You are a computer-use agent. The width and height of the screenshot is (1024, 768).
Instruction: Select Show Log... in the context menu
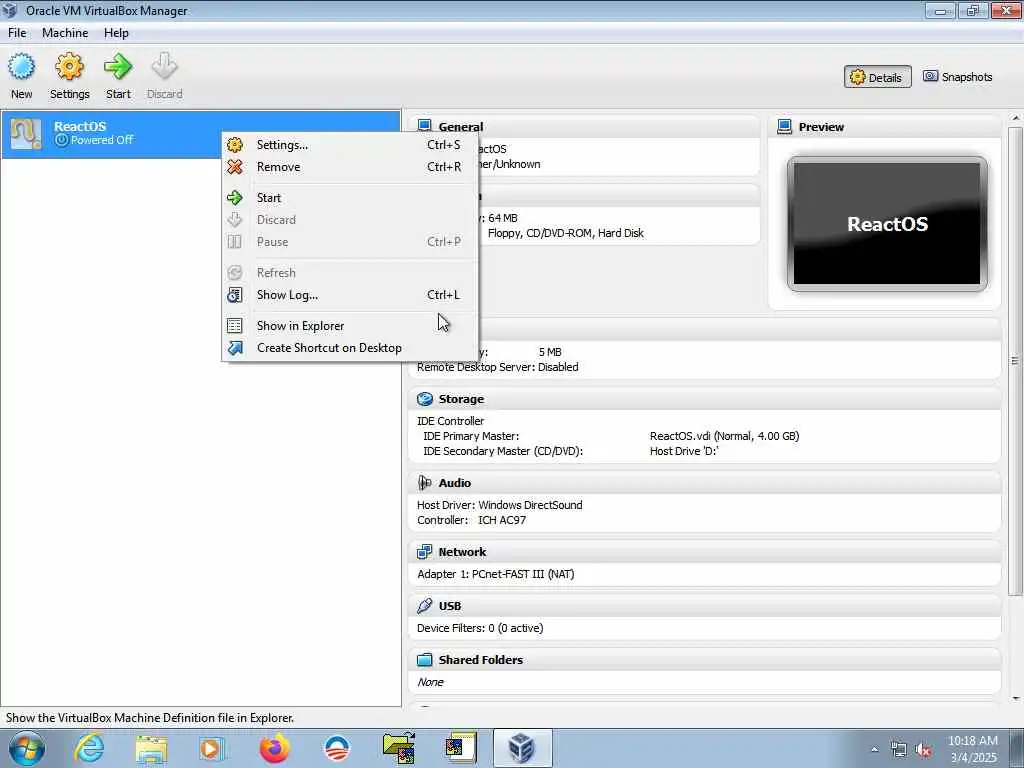click(350, 295)
